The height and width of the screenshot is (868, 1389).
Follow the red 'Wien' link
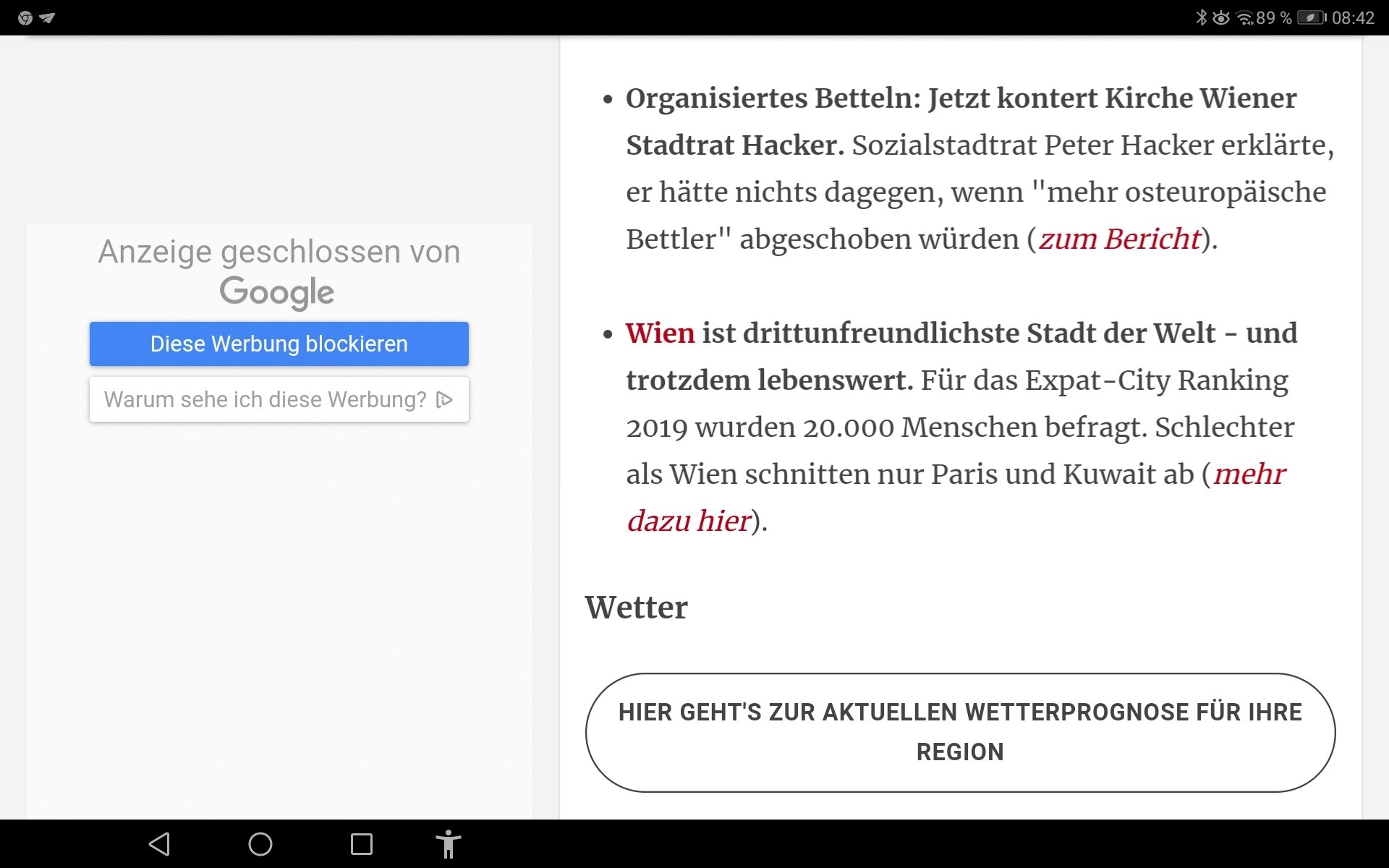660,333
